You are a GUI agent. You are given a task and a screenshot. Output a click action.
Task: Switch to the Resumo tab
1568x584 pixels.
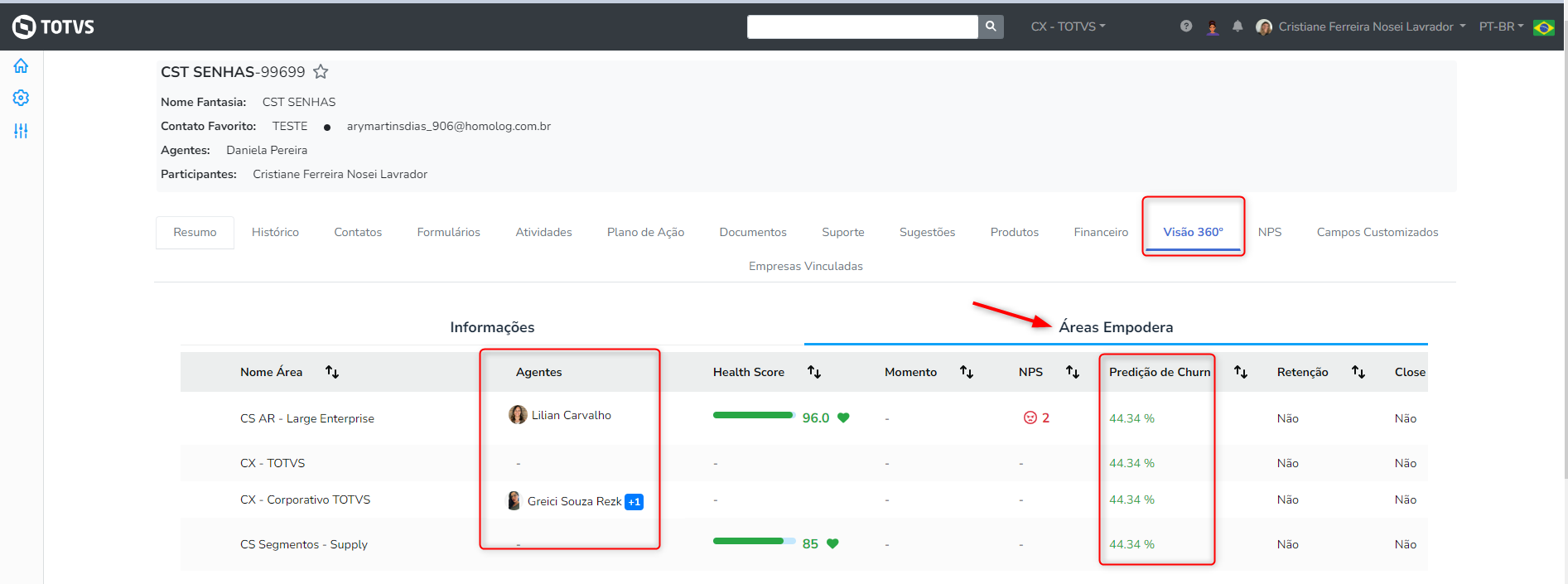pos(195,232)
